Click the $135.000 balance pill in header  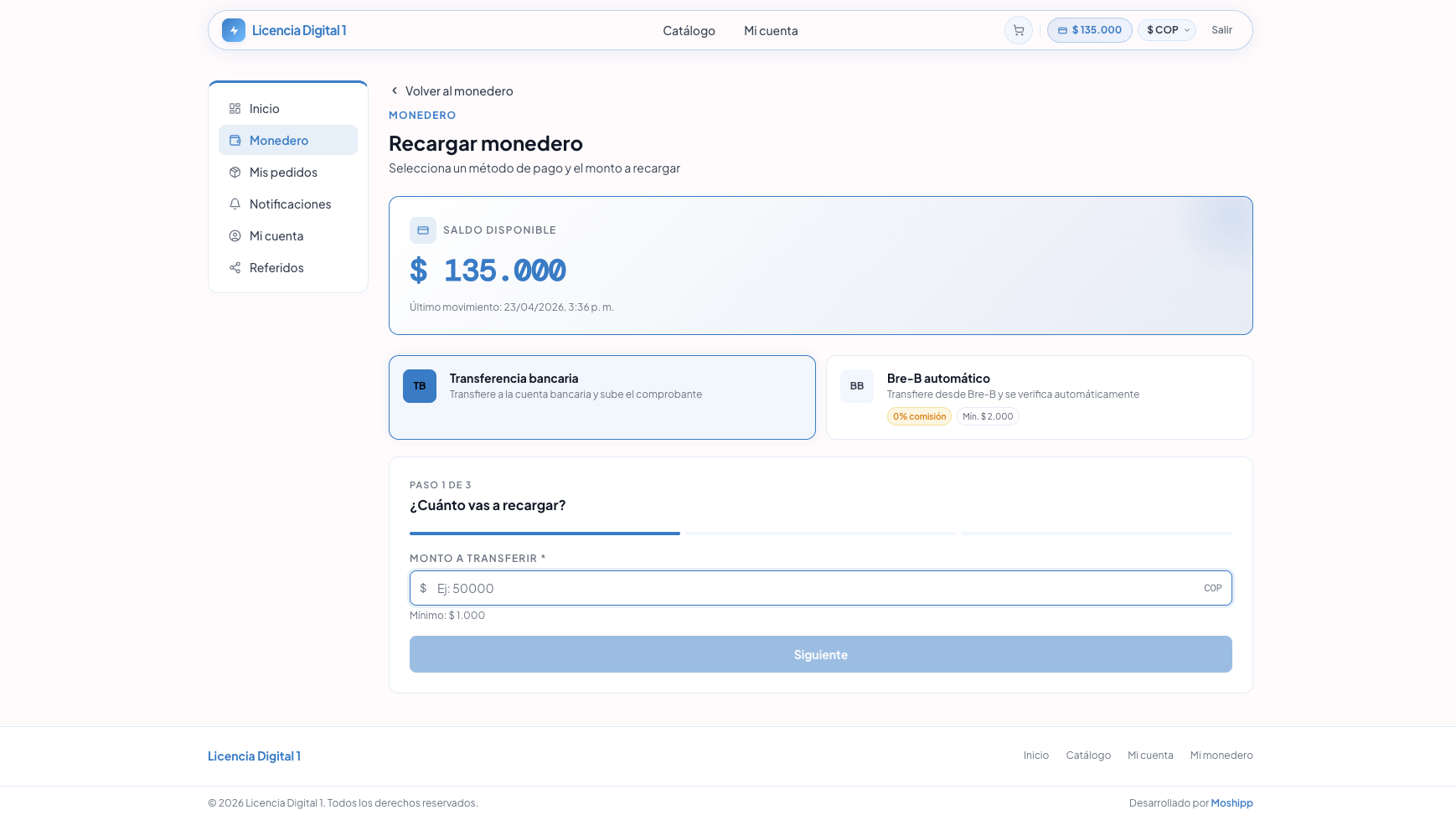(x=1089, y=30)
